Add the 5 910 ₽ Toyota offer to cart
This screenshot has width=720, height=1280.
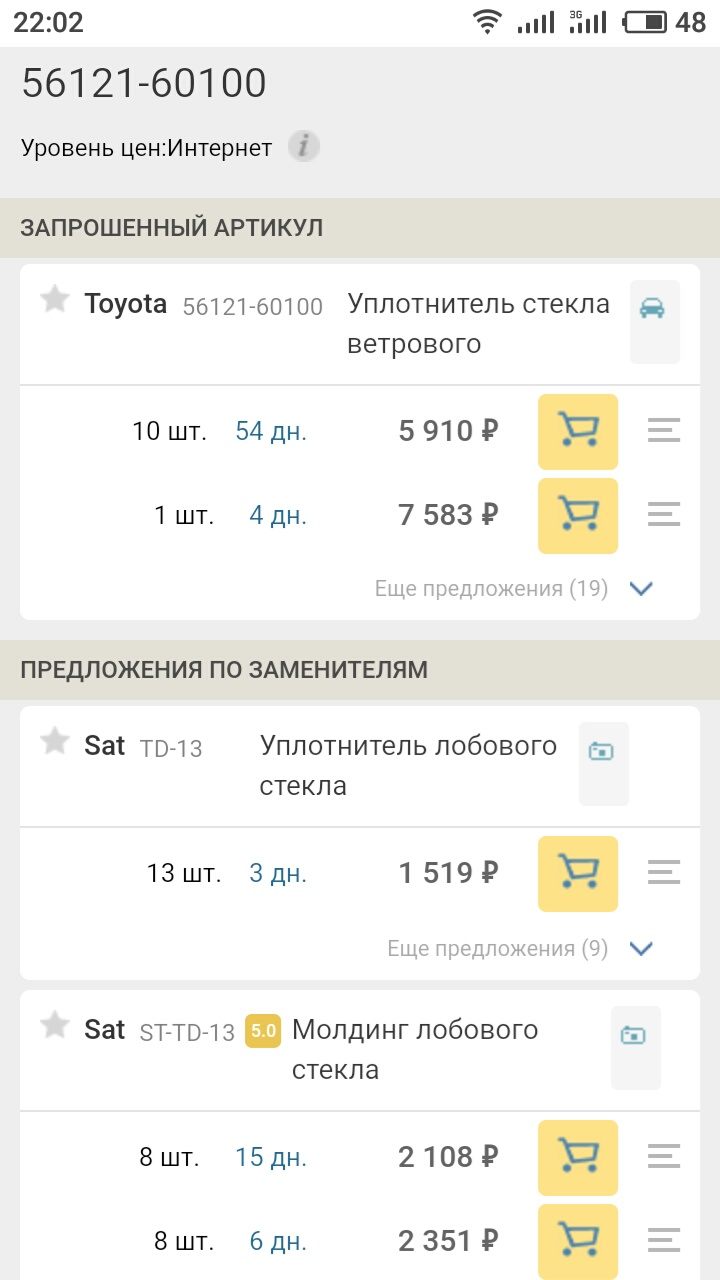578,432
